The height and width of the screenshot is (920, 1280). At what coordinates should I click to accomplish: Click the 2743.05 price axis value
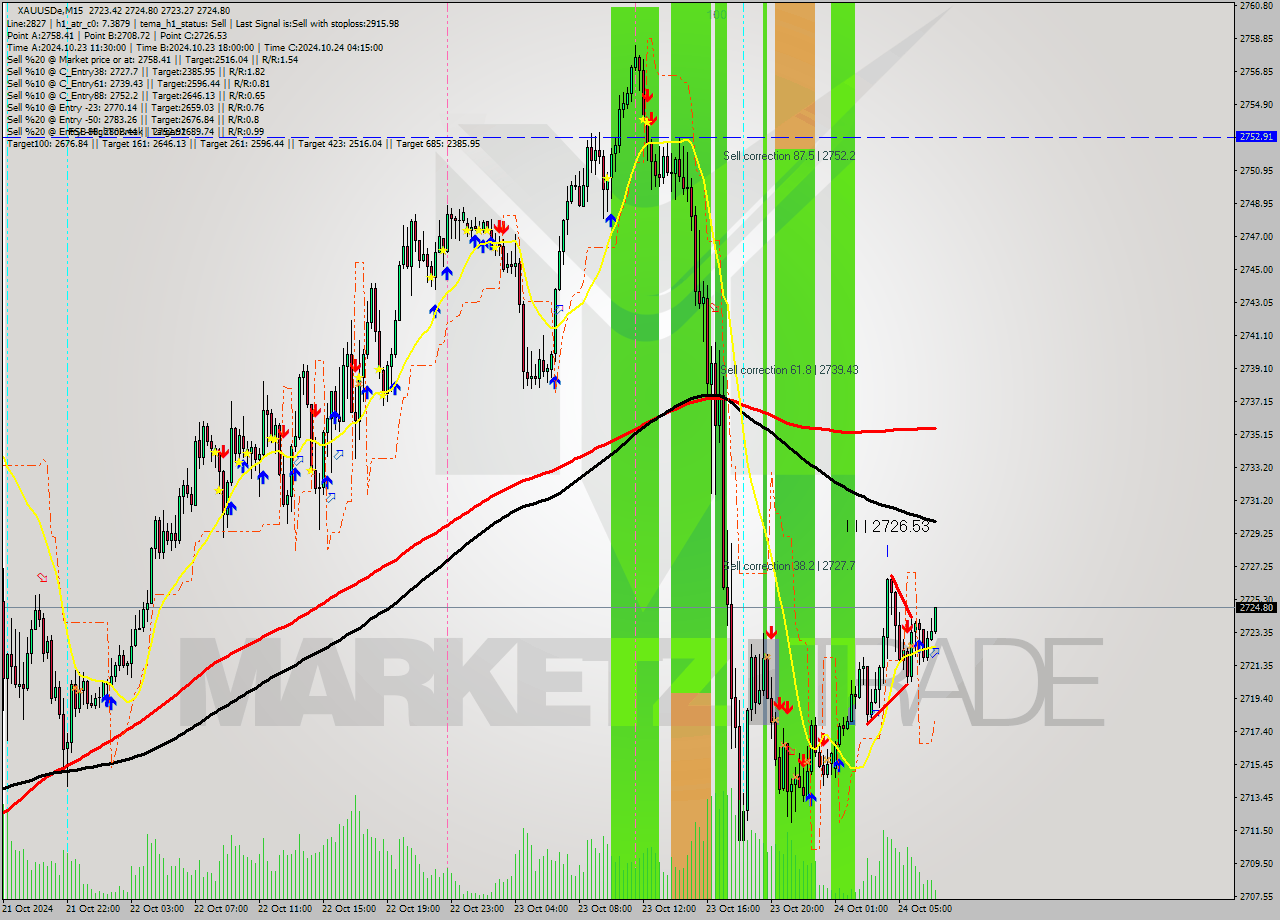pyautogui.click(x=1256, y=303)
